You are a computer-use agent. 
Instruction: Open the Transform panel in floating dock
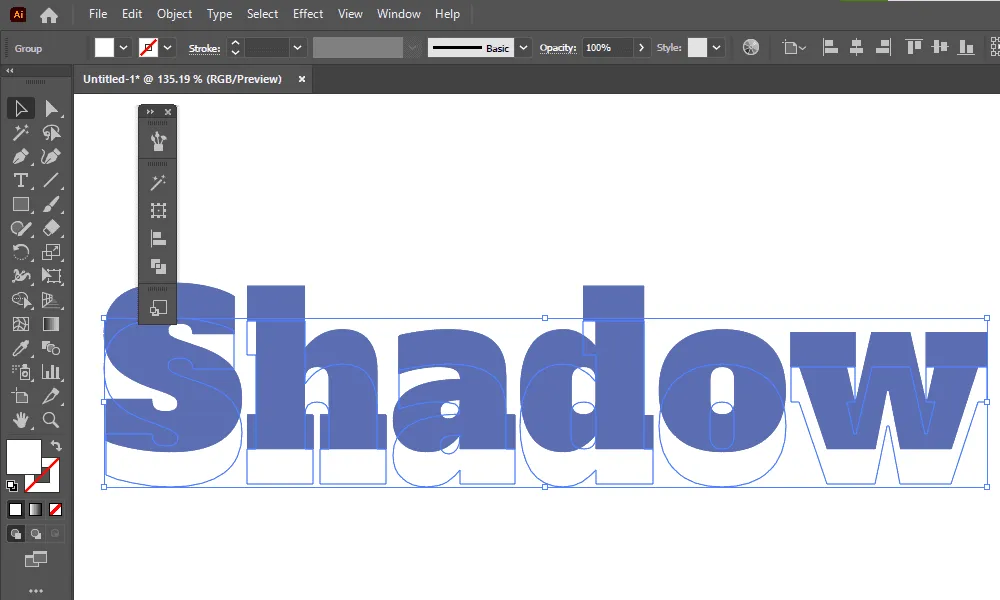click(158, 210)
